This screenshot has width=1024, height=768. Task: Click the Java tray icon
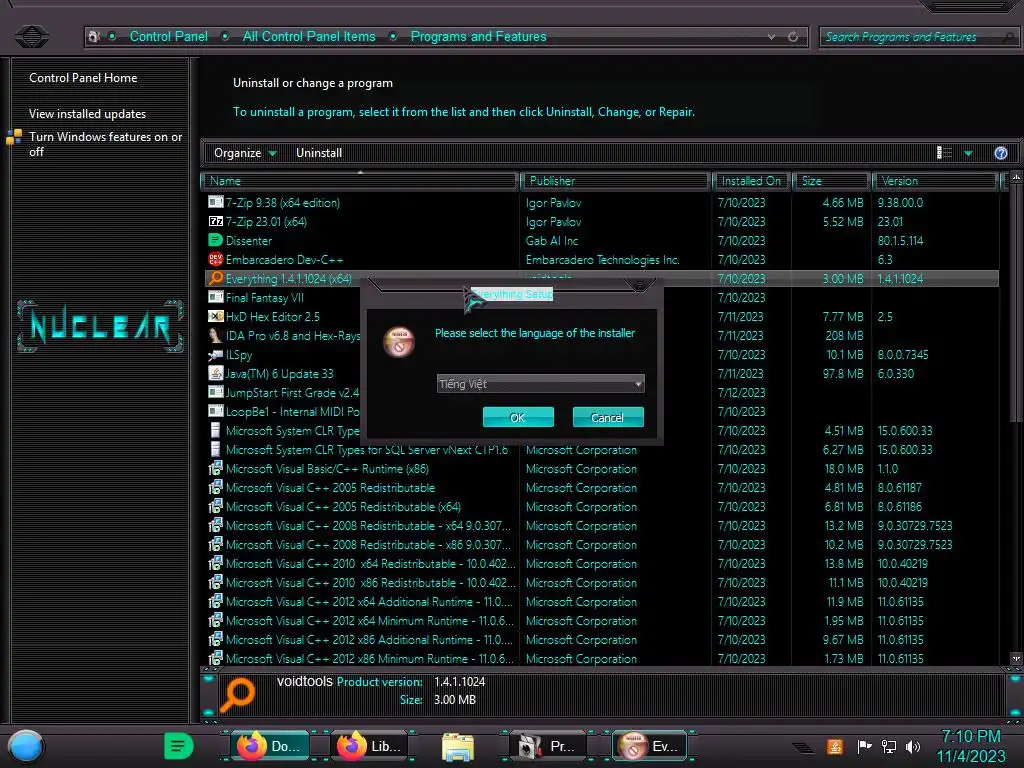point(835,746)
